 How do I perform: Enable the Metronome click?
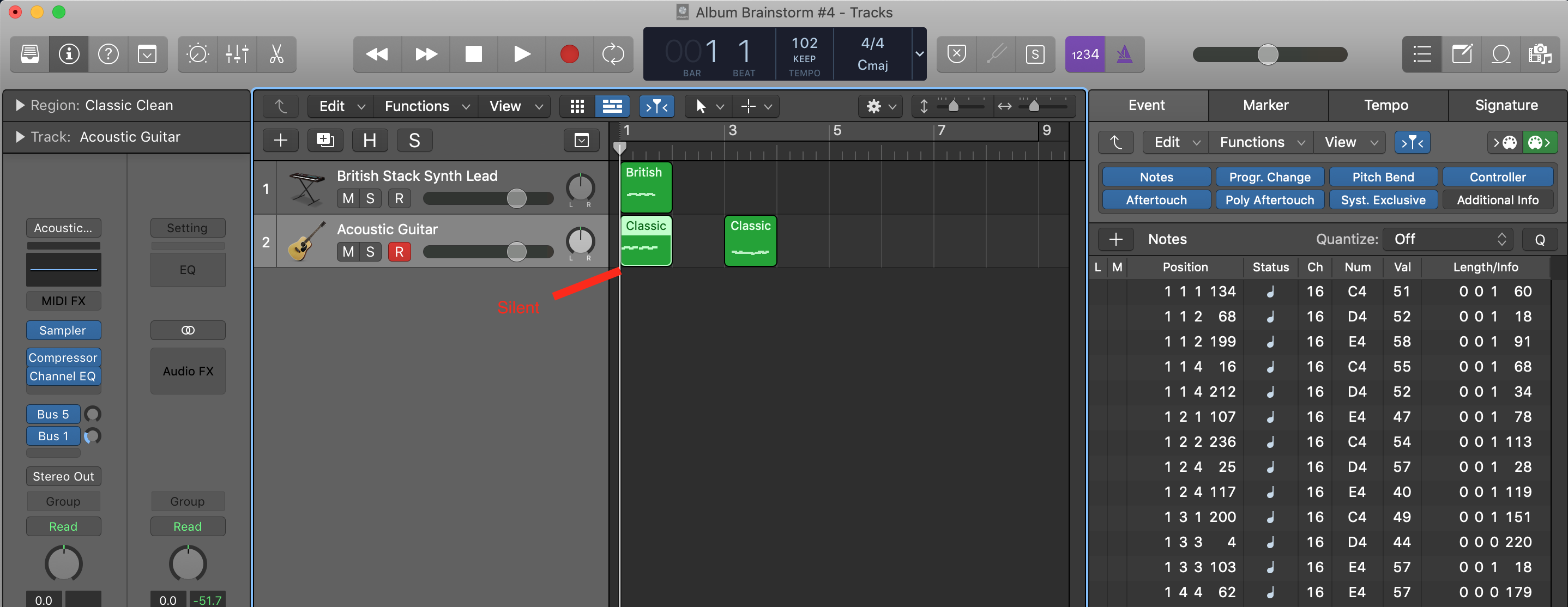[1124, 54]
